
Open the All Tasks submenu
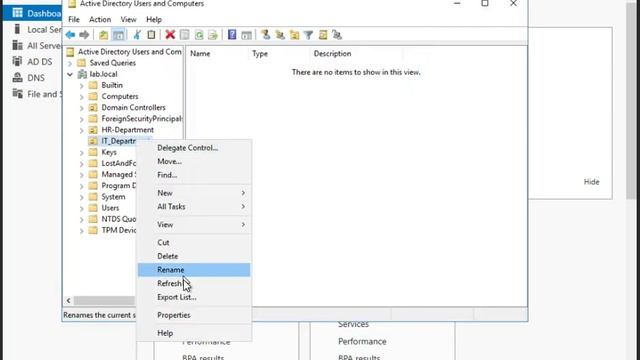(194, 207)
